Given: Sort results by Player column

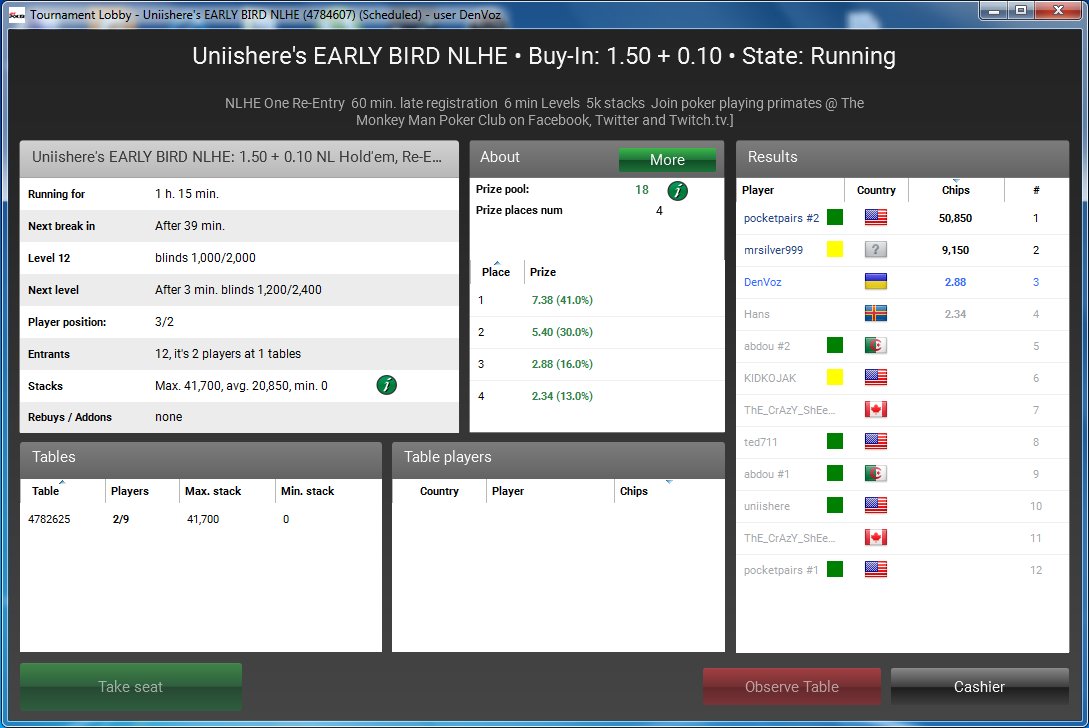Looking at the screenshot, I should [790, 190].
